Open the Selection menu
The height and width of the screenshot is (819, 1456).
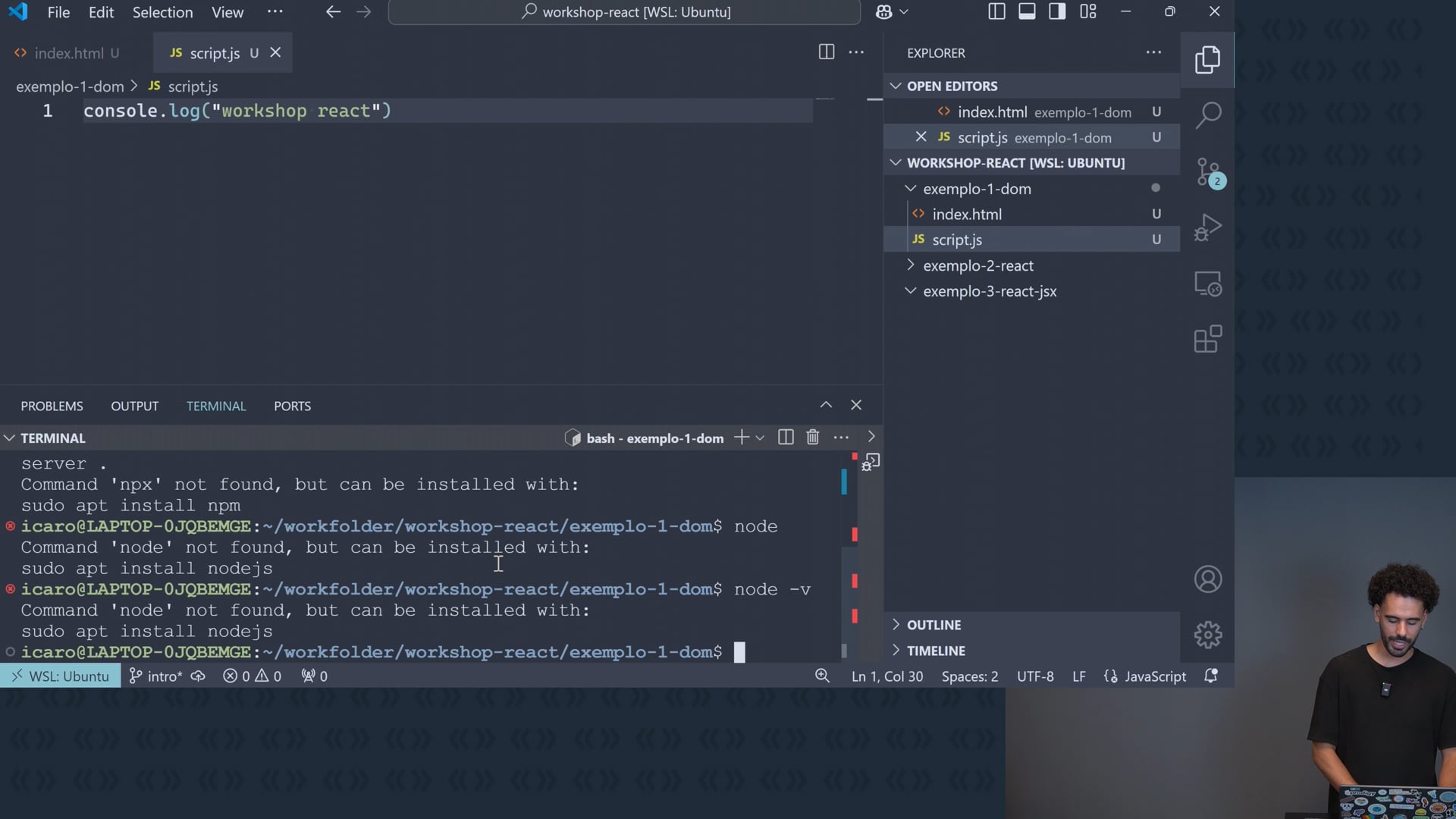[x=162, y=12]
